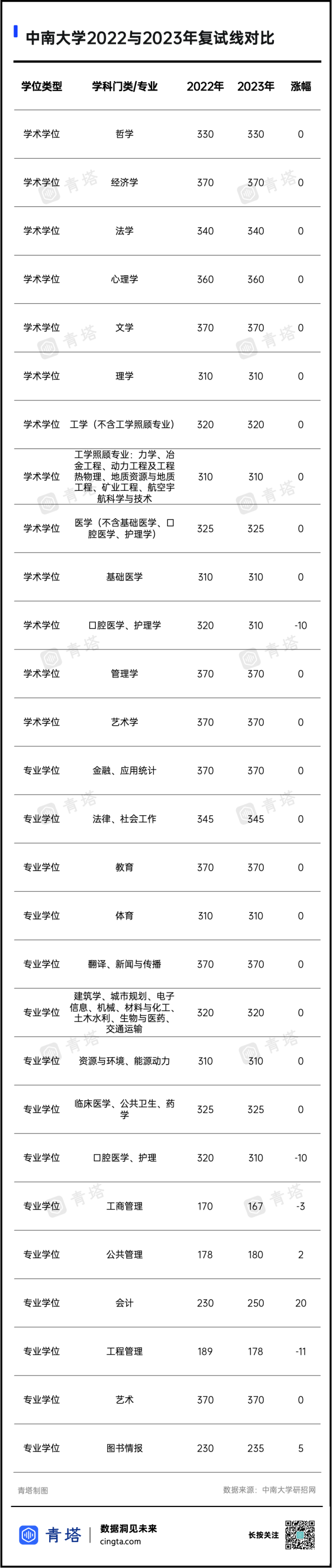Select the 2023年 column header

[256, 86]
